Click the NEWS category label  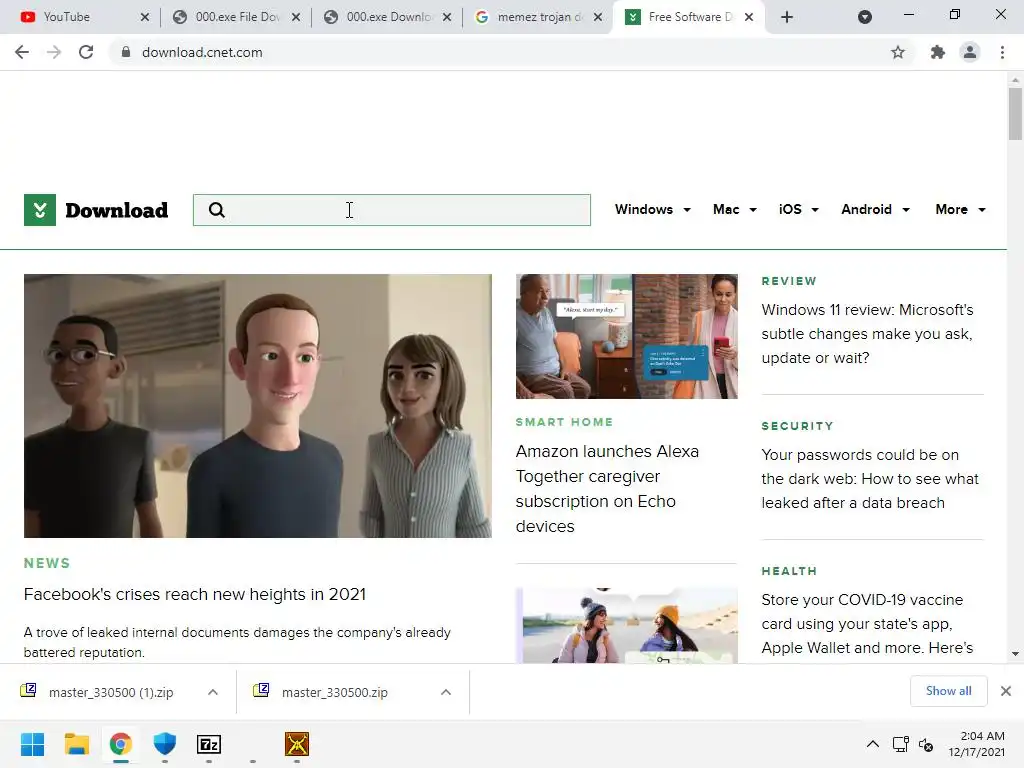(47, 563)
